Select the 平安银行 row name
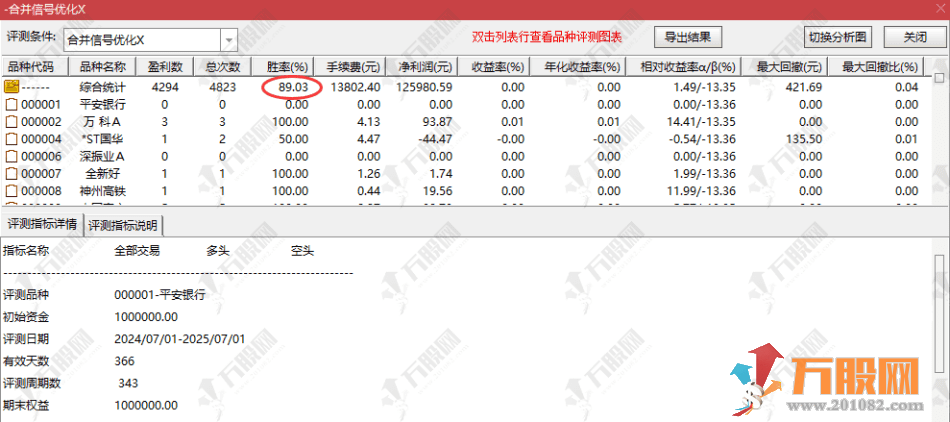This screenshot has width=950, height=422. tap(102, 104)
